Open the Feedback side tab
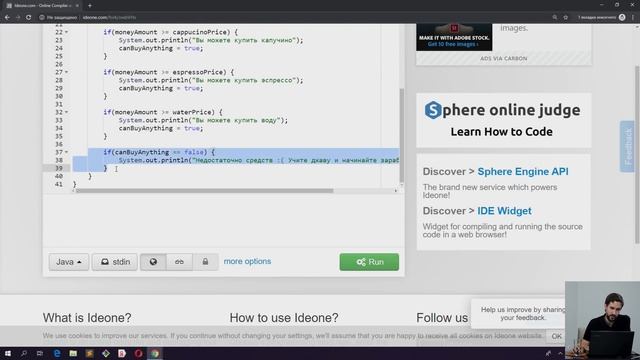 pos(627,146)
